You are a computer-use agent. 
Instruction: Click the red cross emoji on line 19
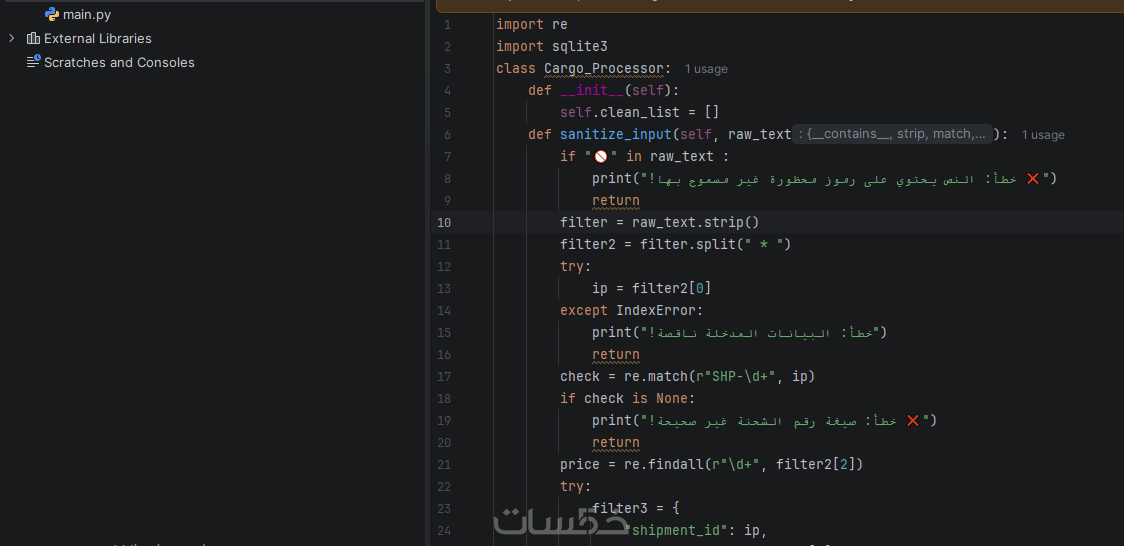[x=913, y=421]
